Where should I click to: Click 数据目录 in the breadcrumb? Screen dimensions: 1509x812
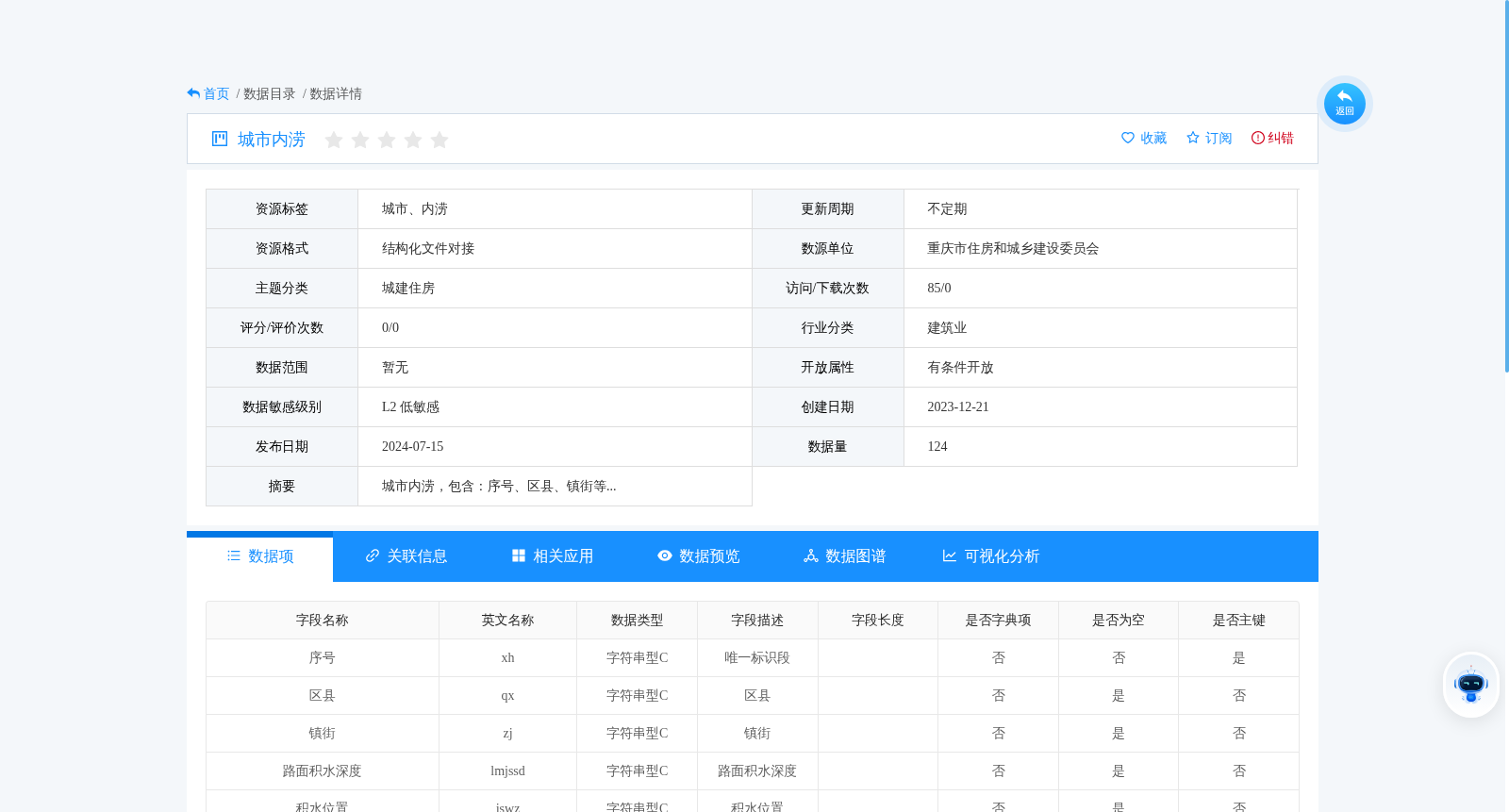(270, 94)
